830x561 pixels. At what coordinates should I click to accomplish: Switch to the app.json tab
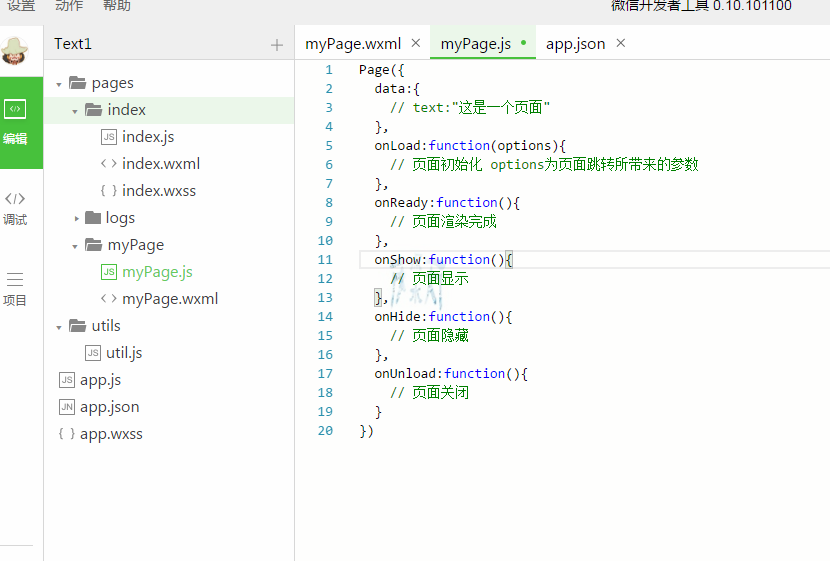575,44
